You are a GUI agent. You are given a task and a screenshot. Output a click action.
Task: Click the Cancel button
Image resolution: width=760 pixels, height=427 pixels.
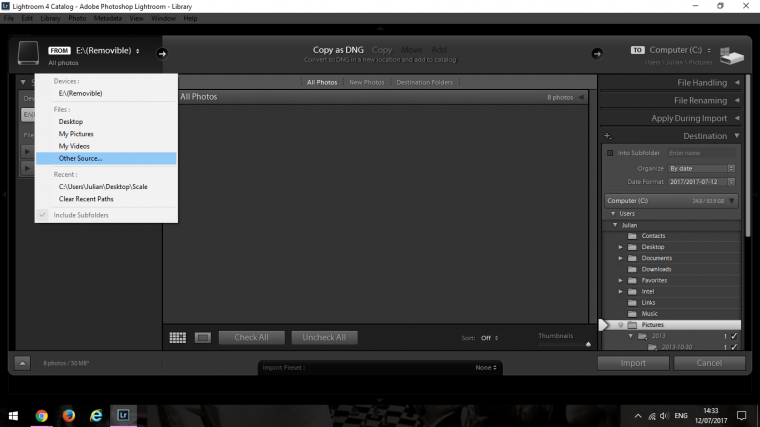(709, 363)
